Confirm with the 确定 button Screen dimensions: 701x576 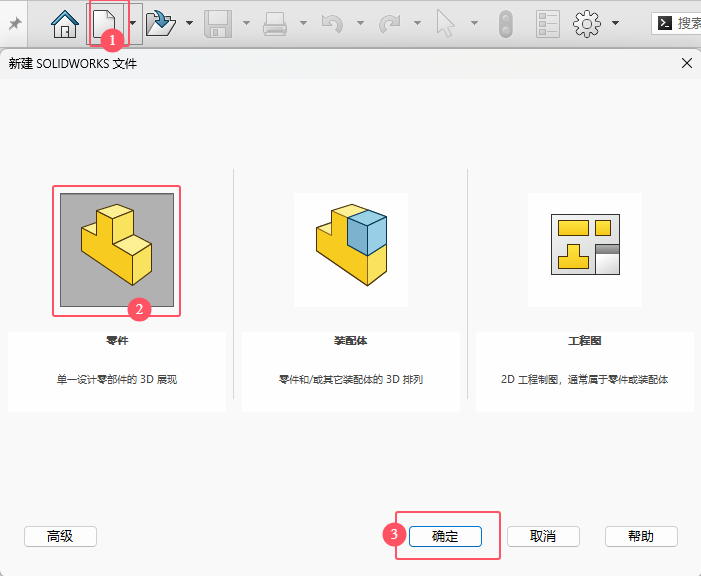445,536
